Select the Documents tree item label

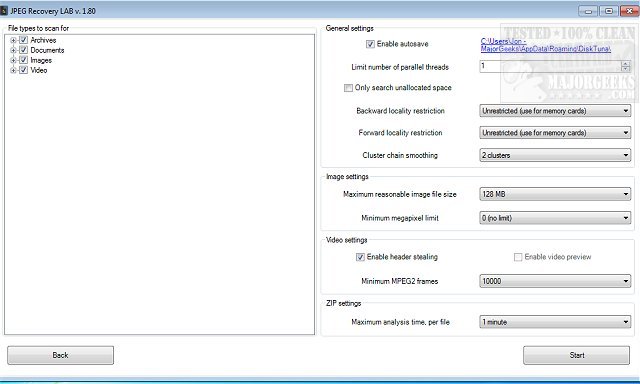(47, 50)
